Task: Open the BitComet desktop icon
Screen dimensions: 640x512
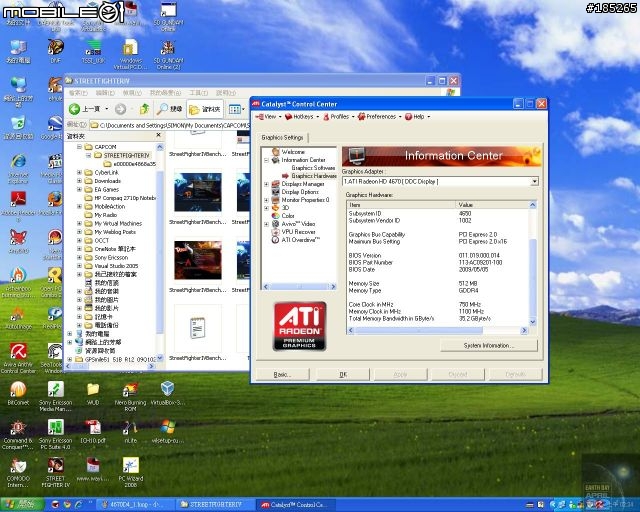Action: click(18, 389)
